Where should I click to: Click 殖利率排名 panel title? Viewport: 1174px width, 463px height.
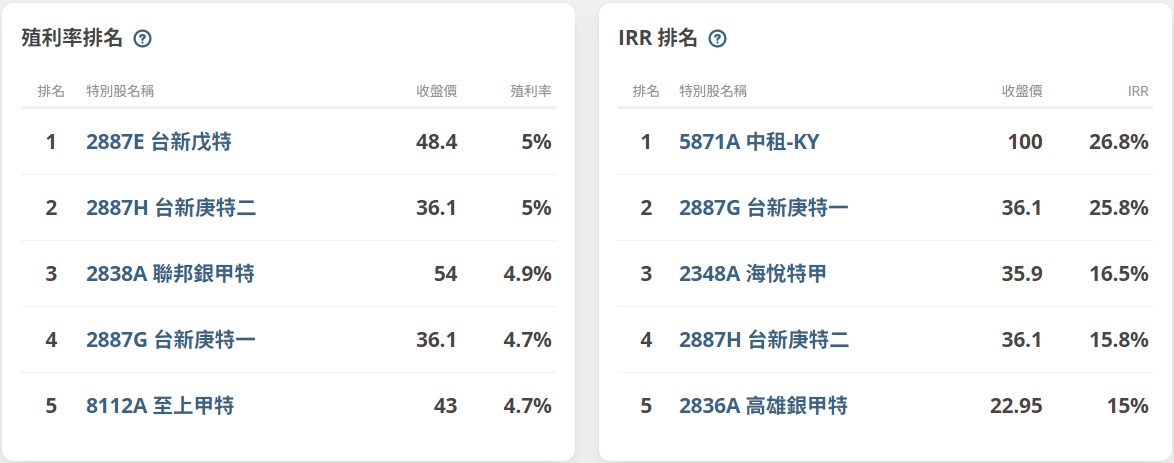point(72,39)
